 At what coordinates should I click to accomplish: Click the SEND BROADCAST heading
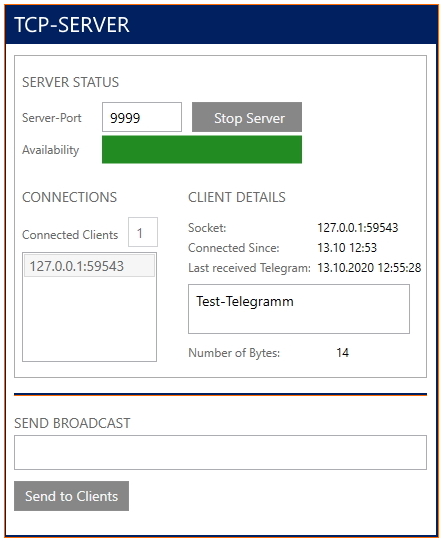72,423
